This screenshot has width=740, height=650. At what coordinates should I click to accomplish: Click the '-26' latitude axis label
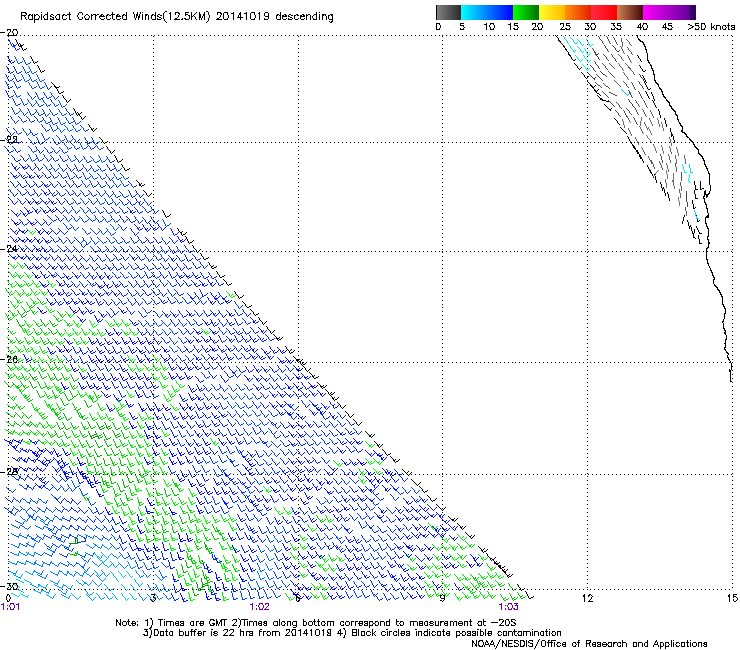click(x=10, y=359)
